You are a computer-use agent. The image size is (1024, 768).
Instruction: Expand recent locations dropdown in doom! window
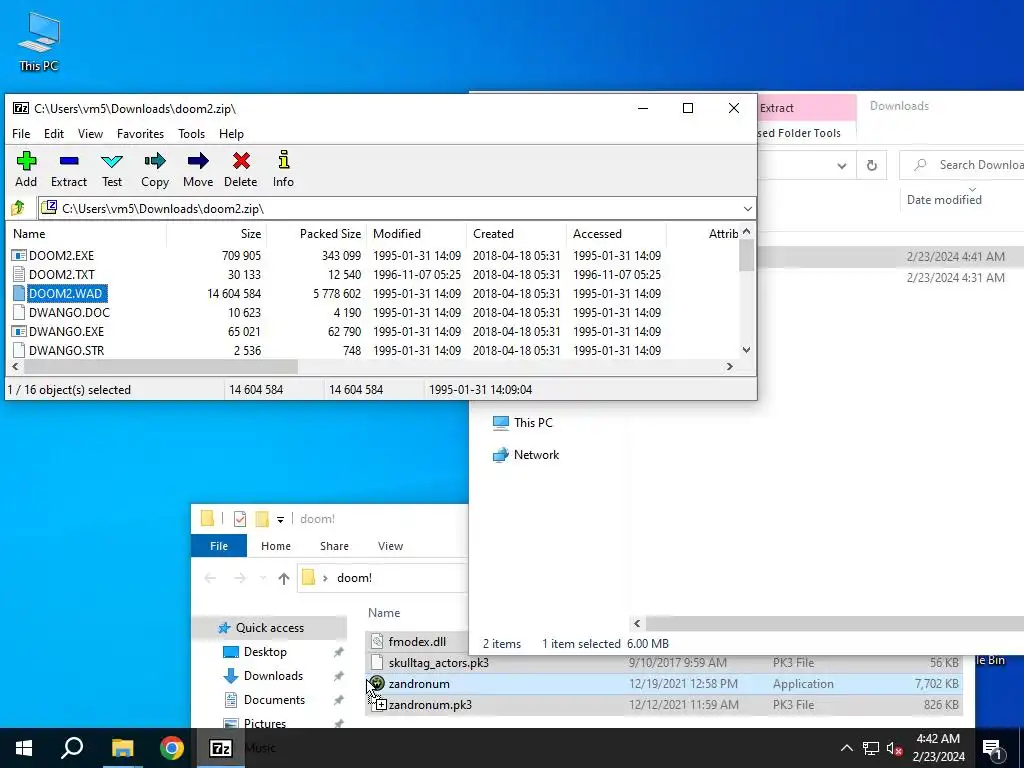pyautogui.click(x=263, y=578)
